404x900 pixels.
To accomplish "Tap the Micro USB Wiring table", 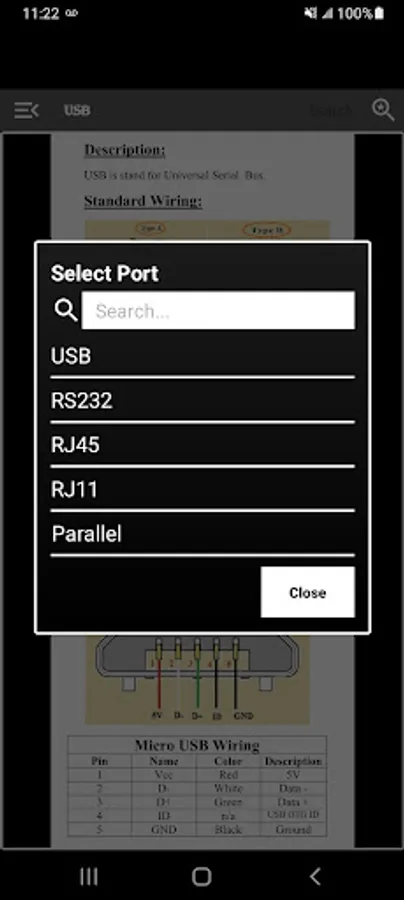I will 197,787.
